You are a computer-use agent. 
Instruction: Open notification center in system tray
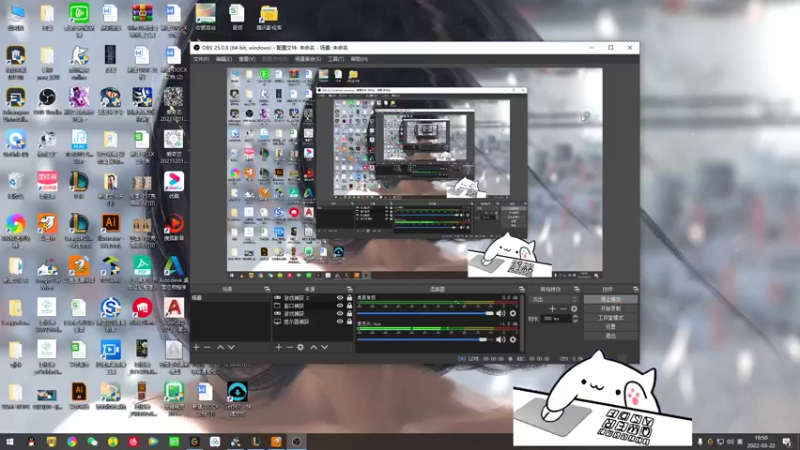click(x=787, y=442)
